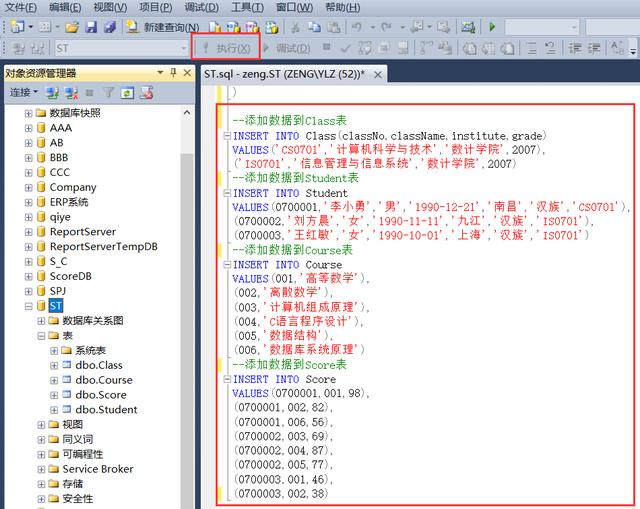Open the 编辑(E) menu
This screenshot has height=509, width=640.
pos(65,7)
